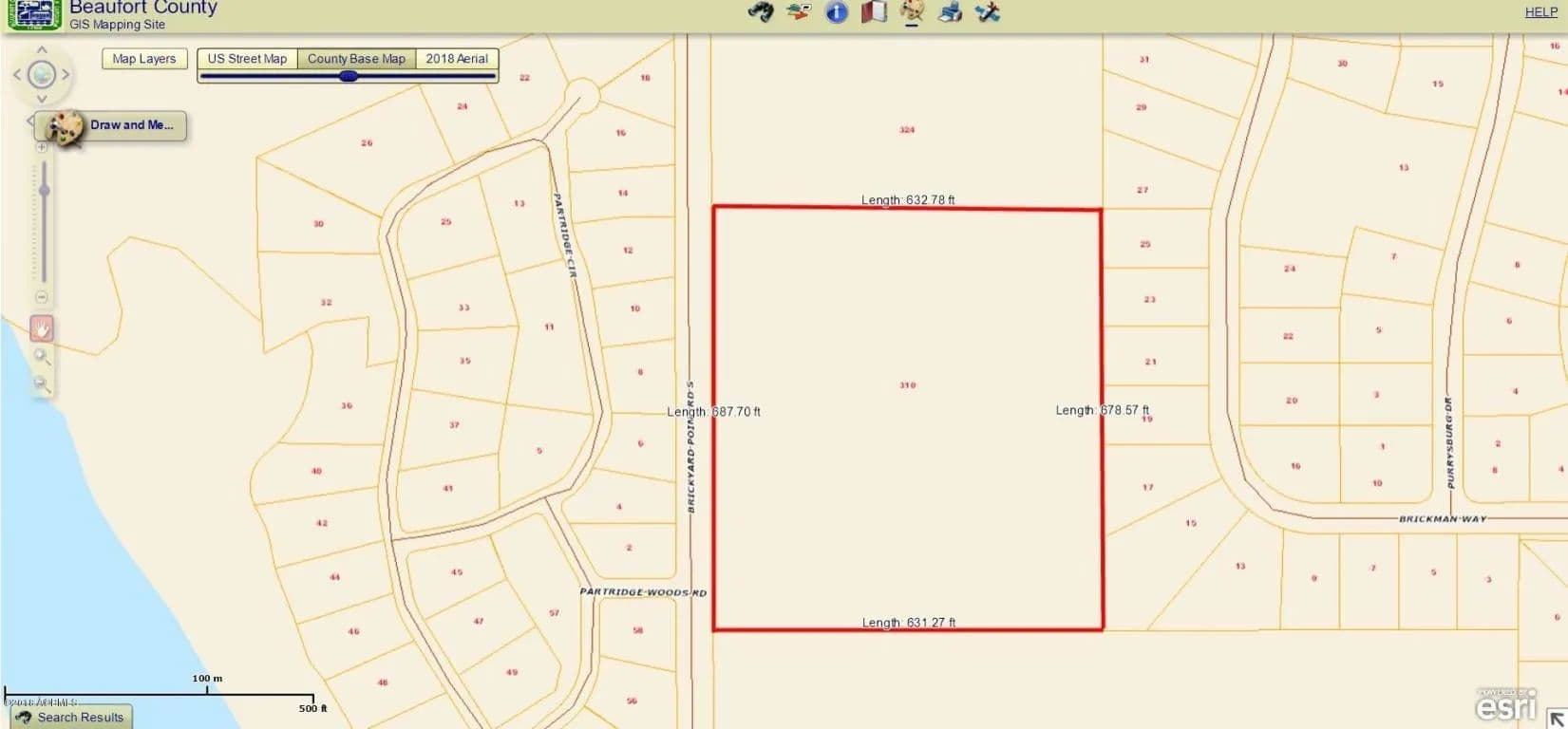
Task: Open the blue info identify tool
Action: [836, 12]
